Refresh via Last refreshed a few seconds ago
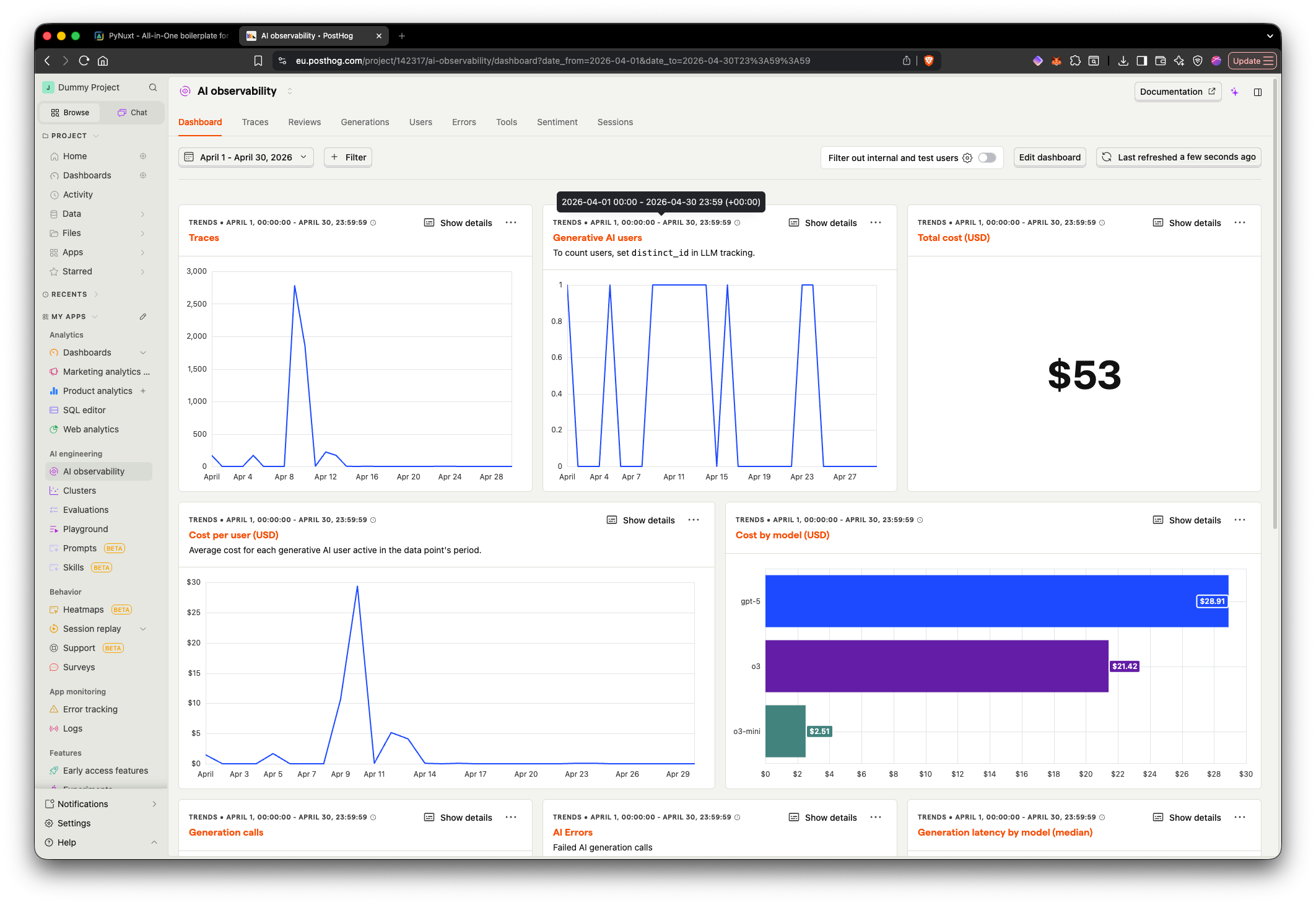This screenshot has width=1316, height=905. pos(1179,157)
